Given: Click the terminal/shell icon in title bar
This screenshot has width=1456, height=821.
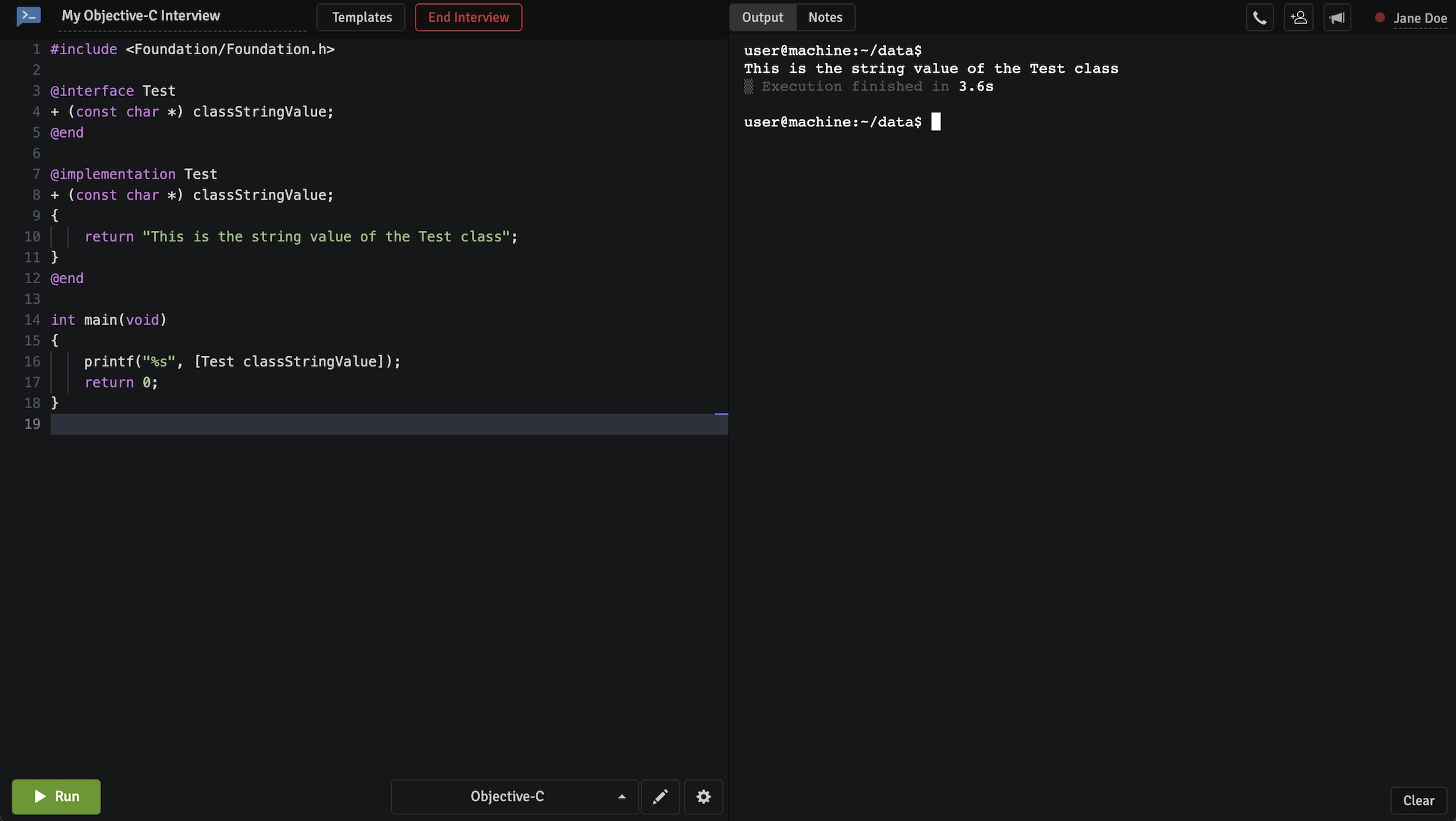Looking at the screenshot, I should pos(28,16).
